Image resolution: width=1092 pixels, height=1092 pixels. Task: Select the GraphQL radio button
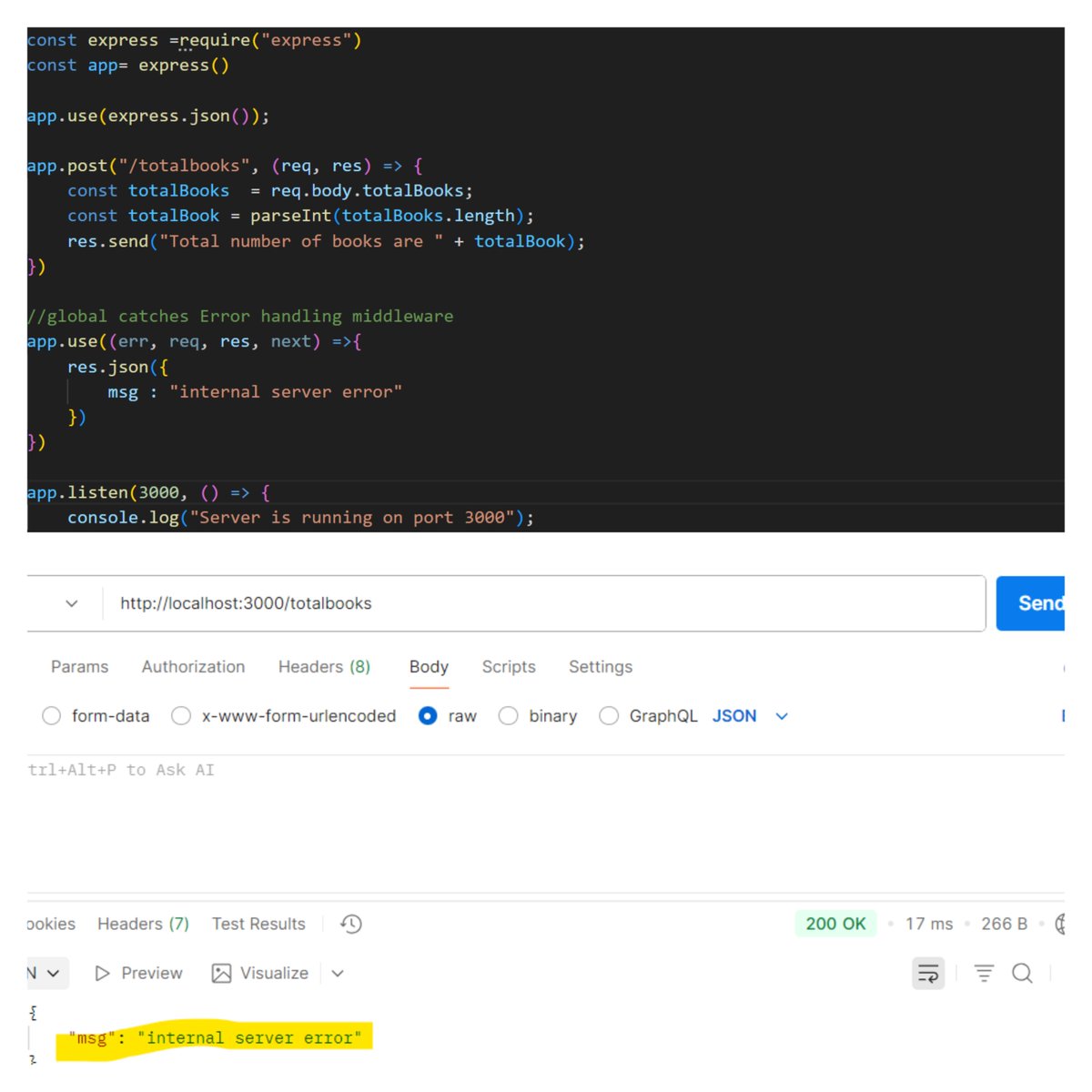click(609, 716)
